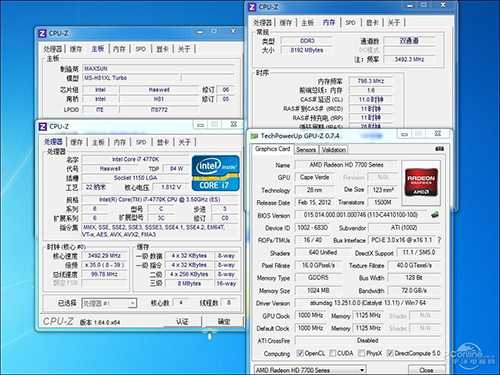Click the 72.0 GB/s Bandwidth value
Screen dimensions: 500x375
(x=414, y=290)
